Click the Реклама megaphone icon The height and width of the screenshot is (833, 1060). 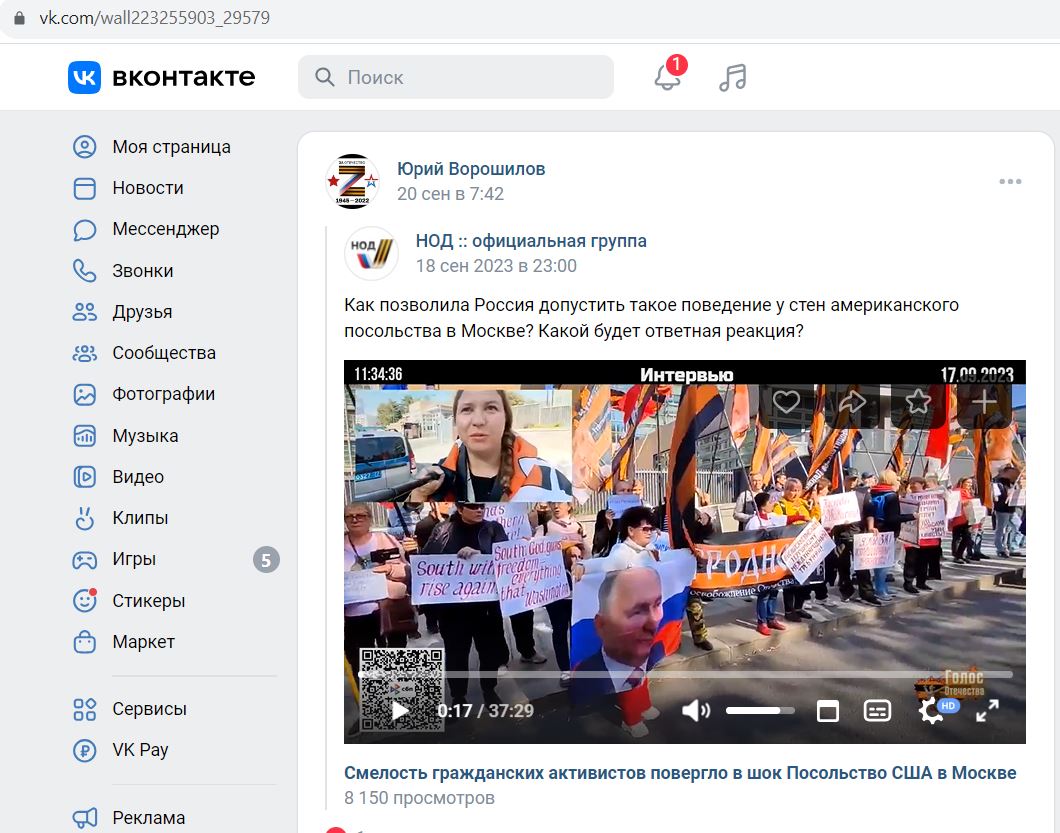[x=85, y=818]
